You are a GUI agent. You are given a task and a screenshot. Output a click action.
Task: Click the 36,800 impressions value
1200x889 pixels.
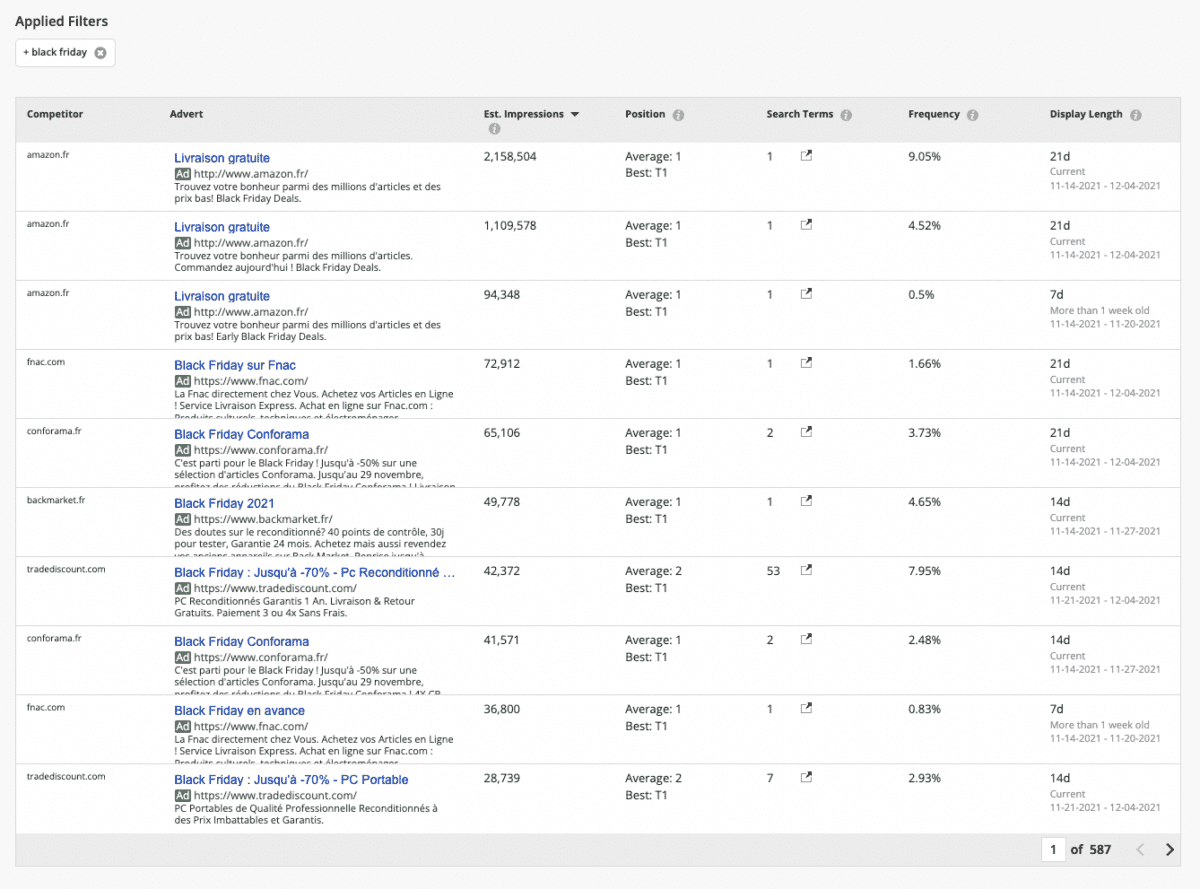point(502,709)
